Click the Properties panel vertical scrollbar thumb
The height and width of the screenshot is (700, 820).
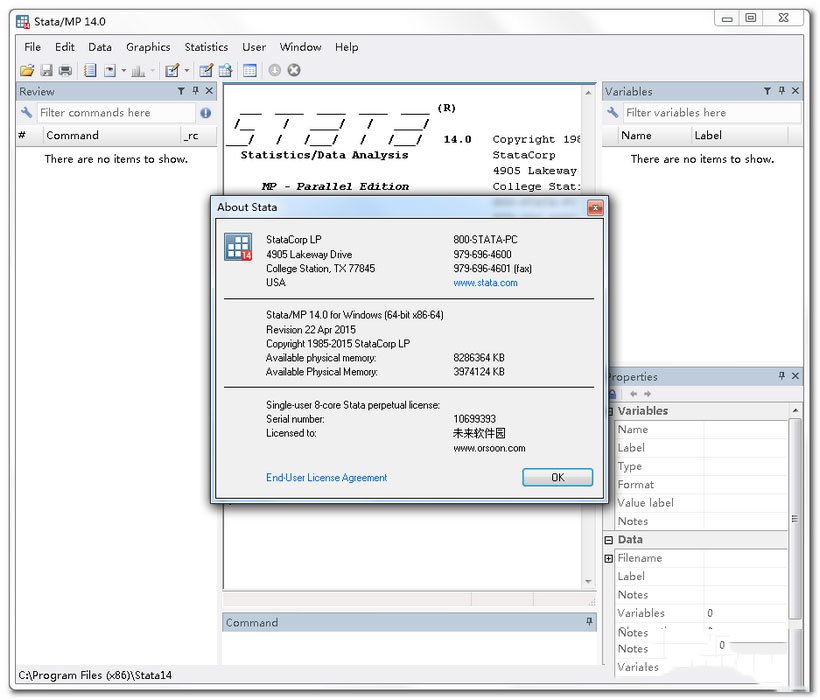(x=795, y=518)
